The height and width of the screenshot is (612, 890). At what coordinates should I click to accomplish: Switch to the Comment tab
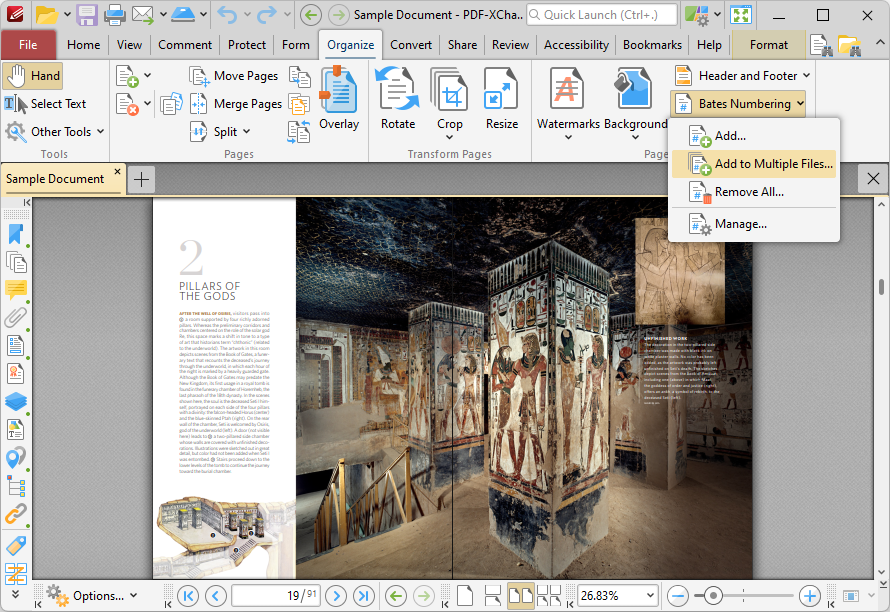point(184,45)
